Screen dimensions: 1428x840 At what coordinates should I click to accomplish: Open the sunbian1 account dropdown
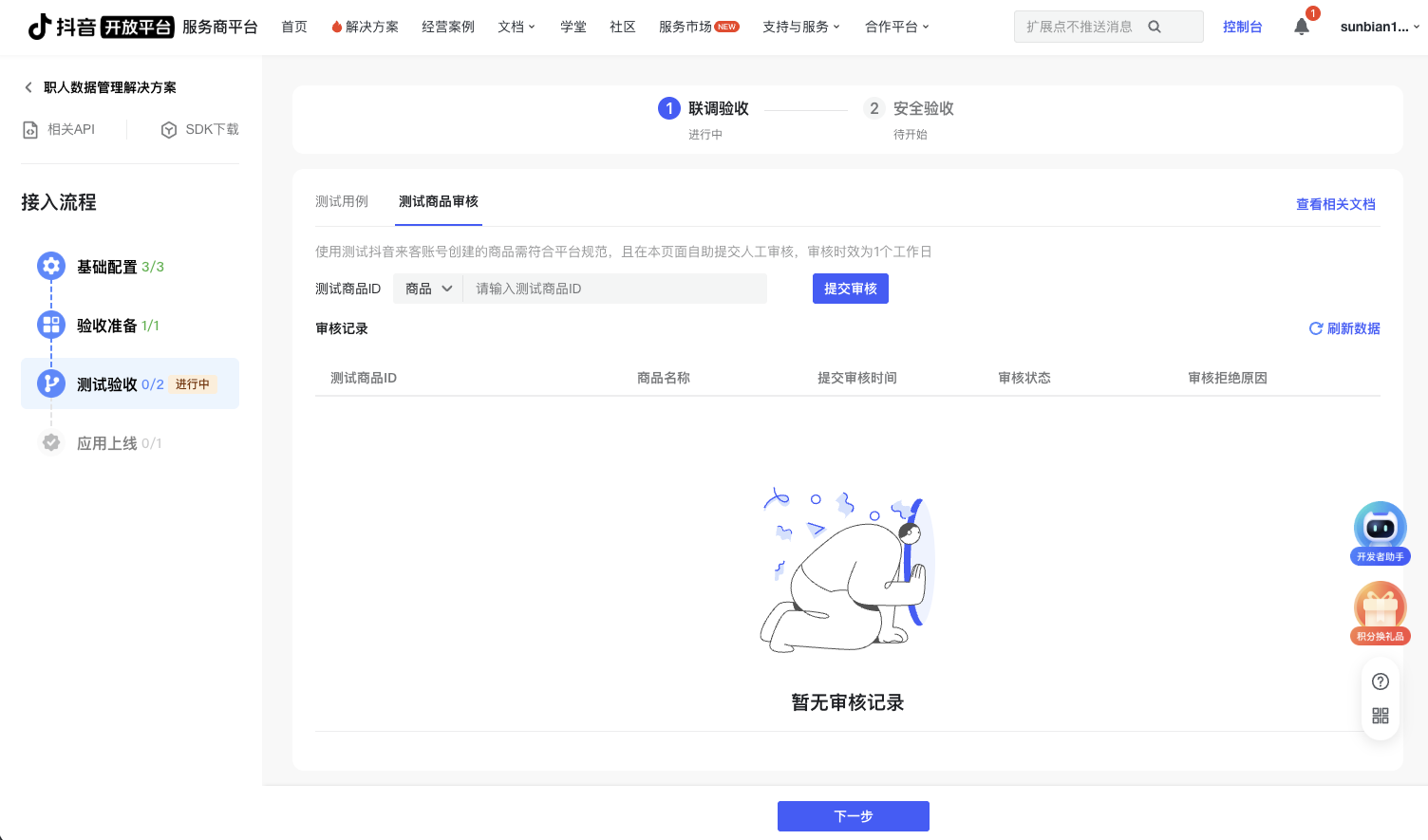tap(1379, 27)
